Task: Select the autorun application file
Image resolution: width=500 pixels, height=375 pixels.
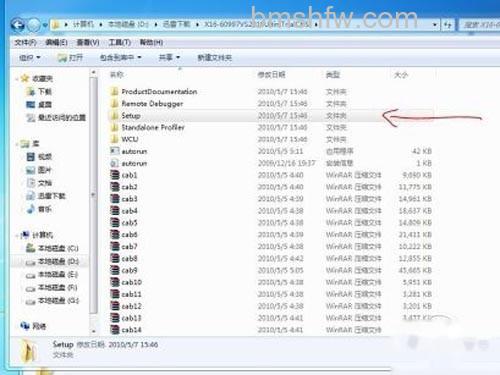Action: point(134,151)
